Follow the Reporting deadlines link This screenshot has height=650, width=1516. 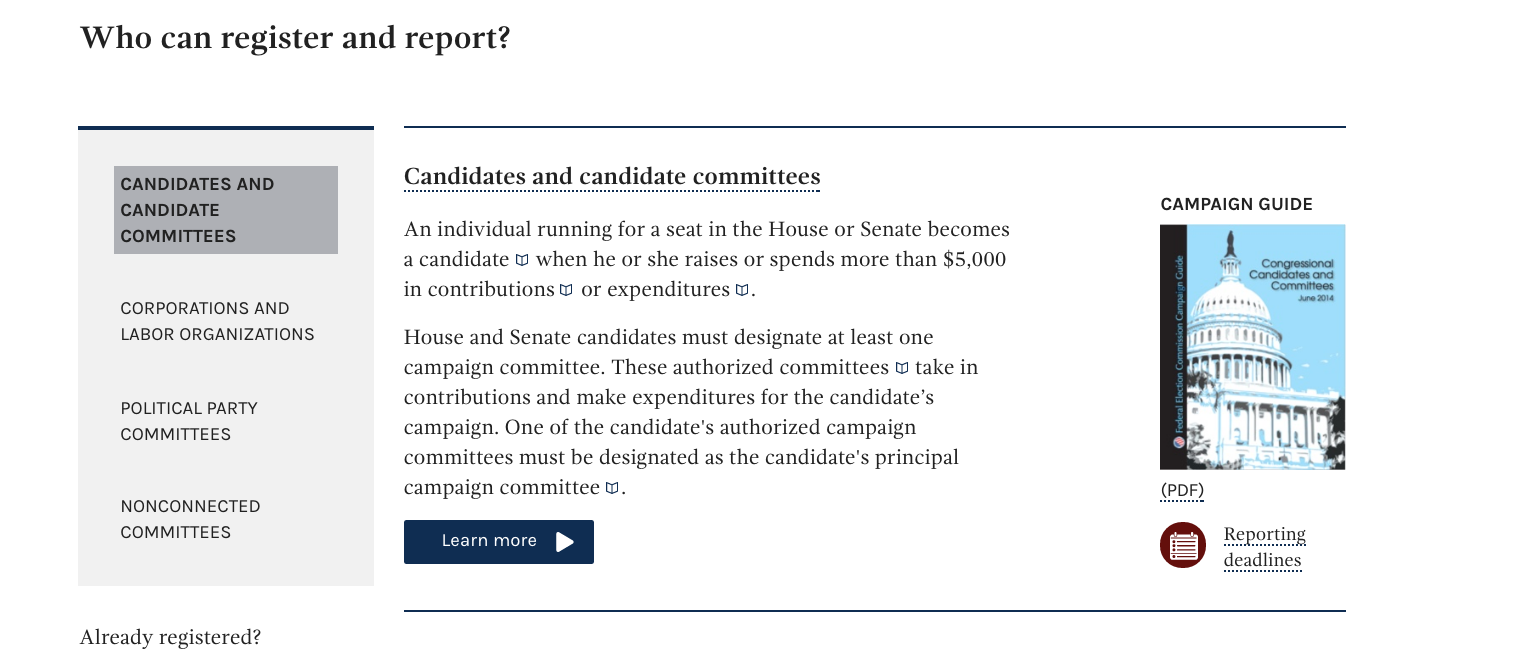1264,546
